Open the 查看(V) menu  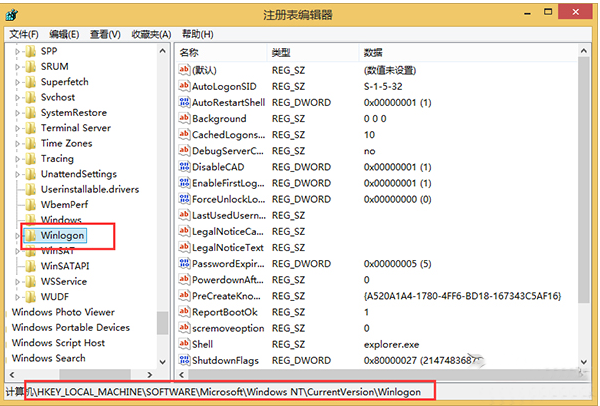(105, 34)
